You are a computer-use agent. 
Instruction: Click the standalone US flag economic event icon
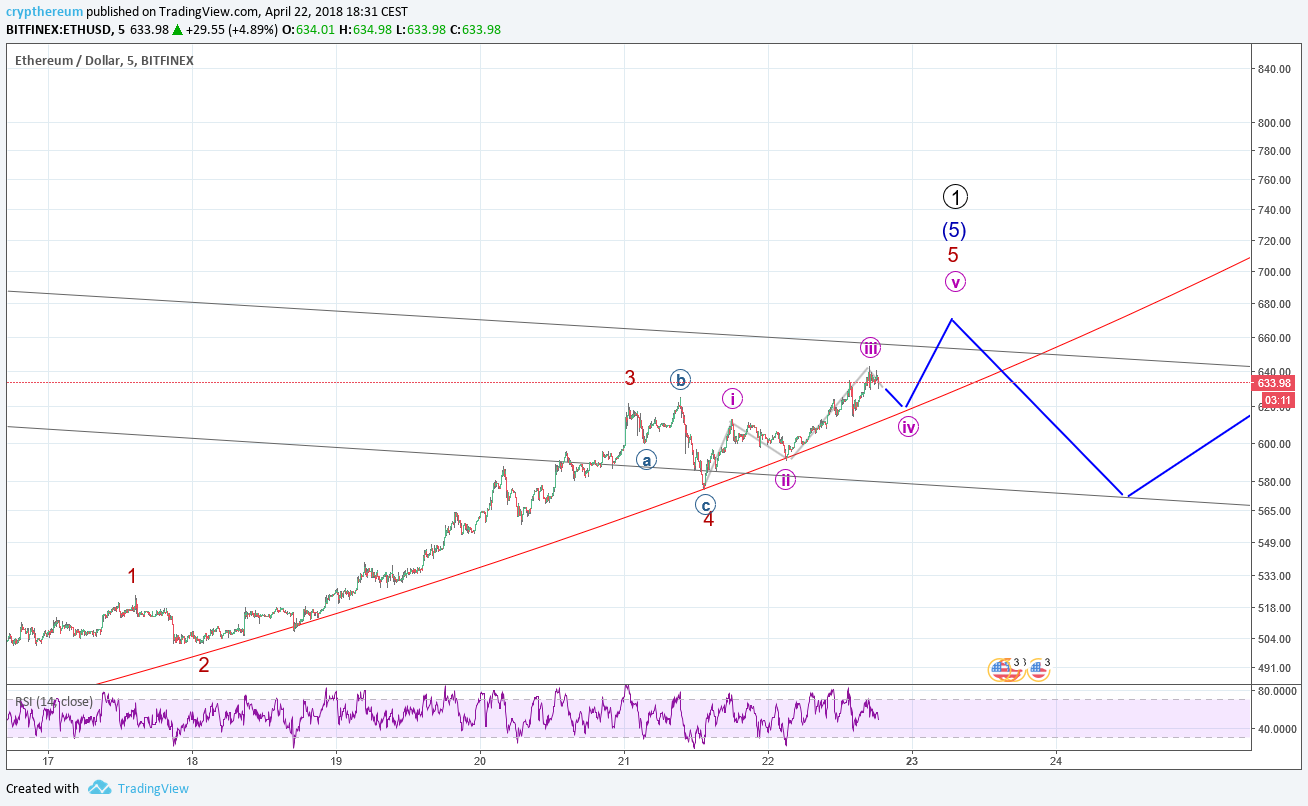point(1038,670)
